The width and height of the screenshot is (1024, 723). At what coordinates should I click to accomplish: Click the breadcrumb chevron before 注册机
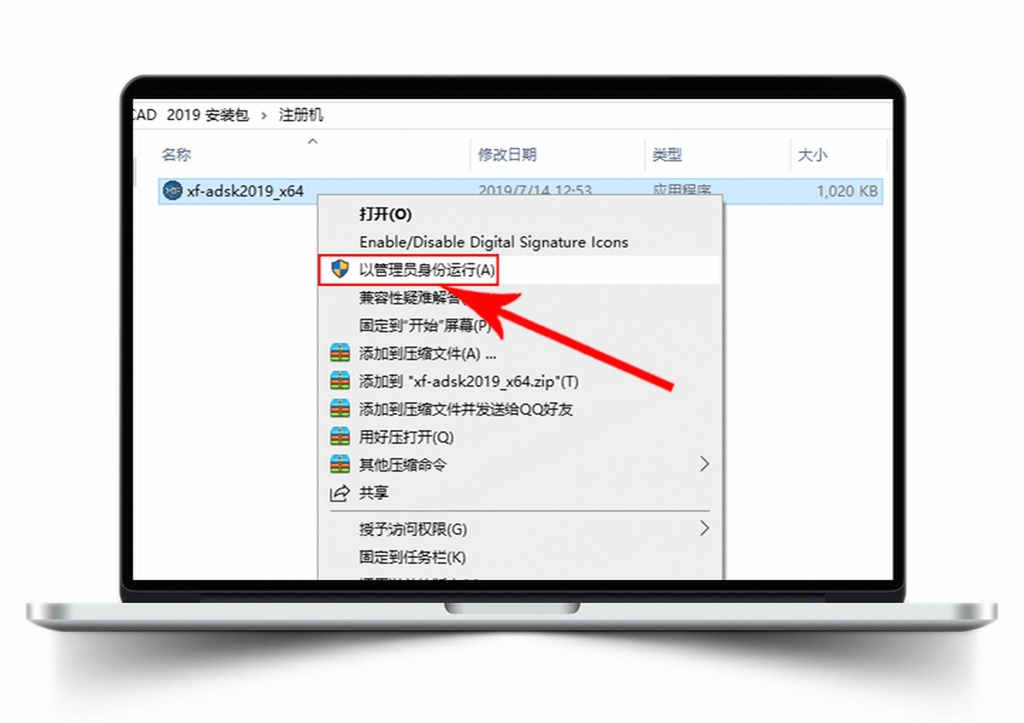pyautogui.click(x=264, y=116)
